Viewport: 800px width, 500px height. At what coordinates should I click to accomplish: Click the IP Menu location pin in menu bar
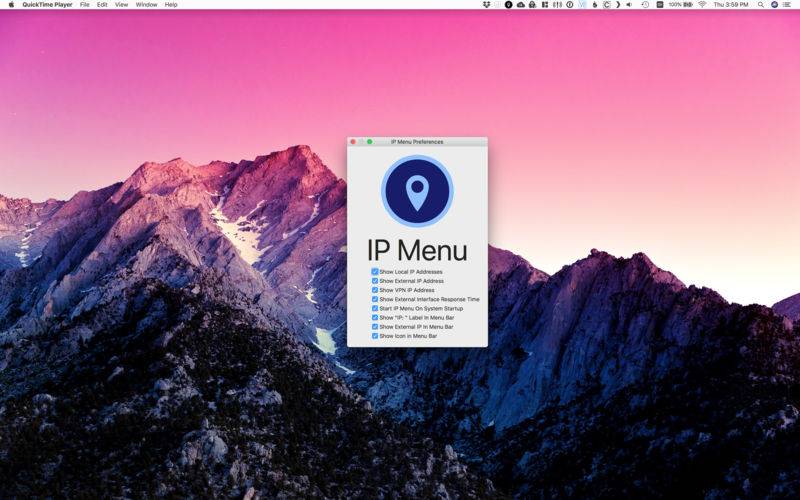[509, 5]
